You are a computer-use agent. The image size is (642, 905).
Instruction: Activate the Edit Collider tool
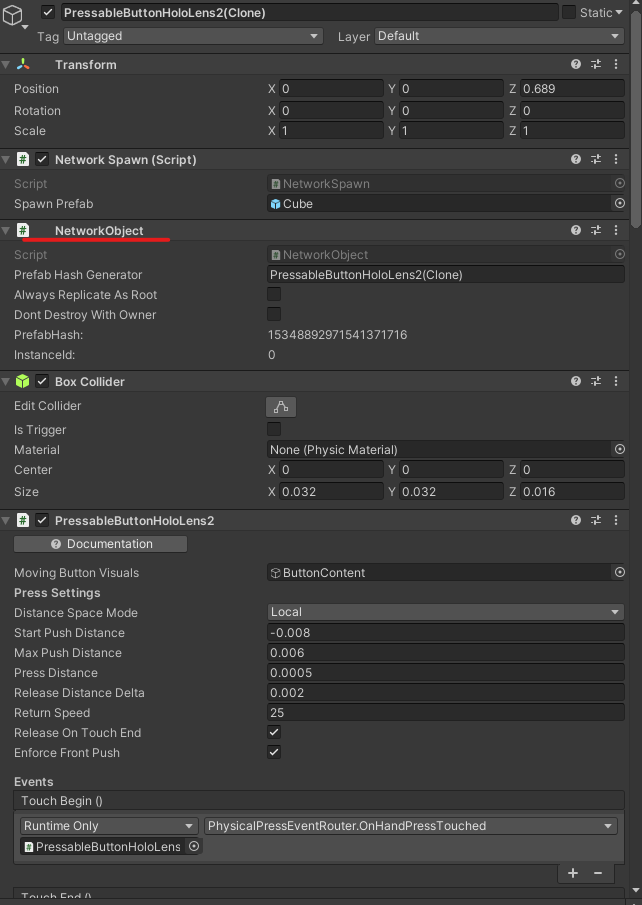(281, 406)
